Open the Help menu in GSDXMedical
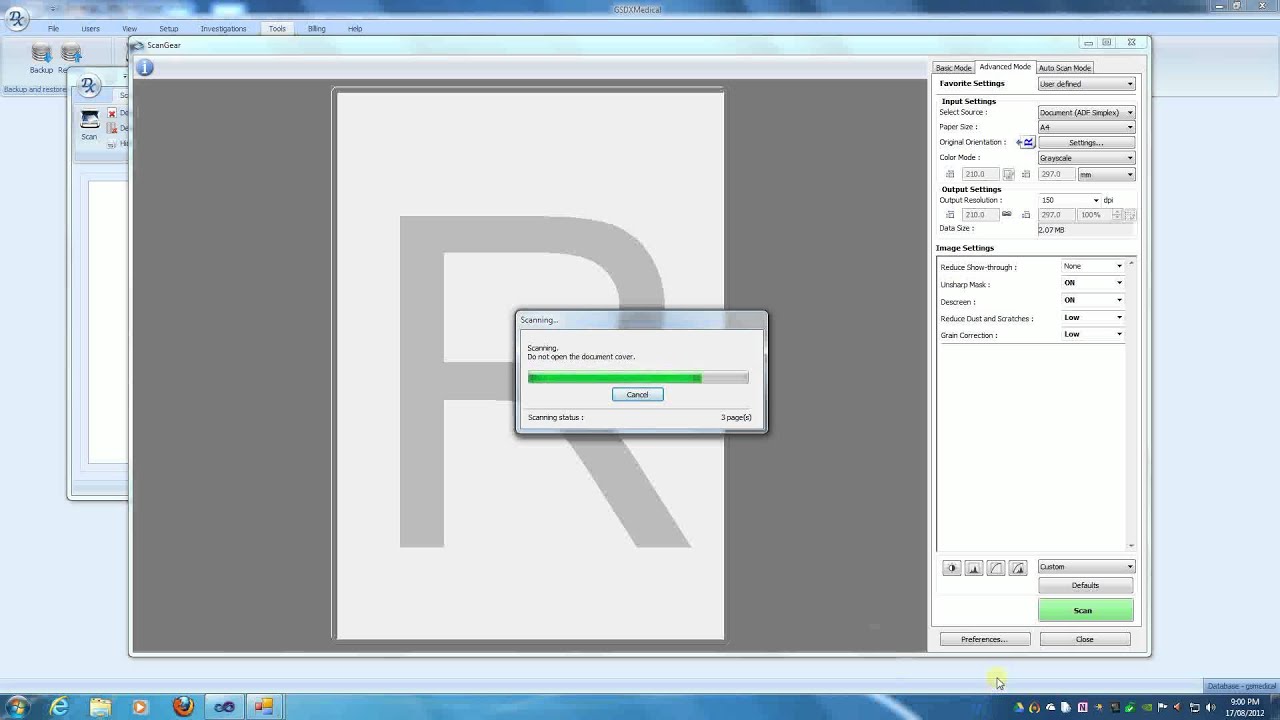1280x720 pixels. pyautogui.click(x=355, y=28)
